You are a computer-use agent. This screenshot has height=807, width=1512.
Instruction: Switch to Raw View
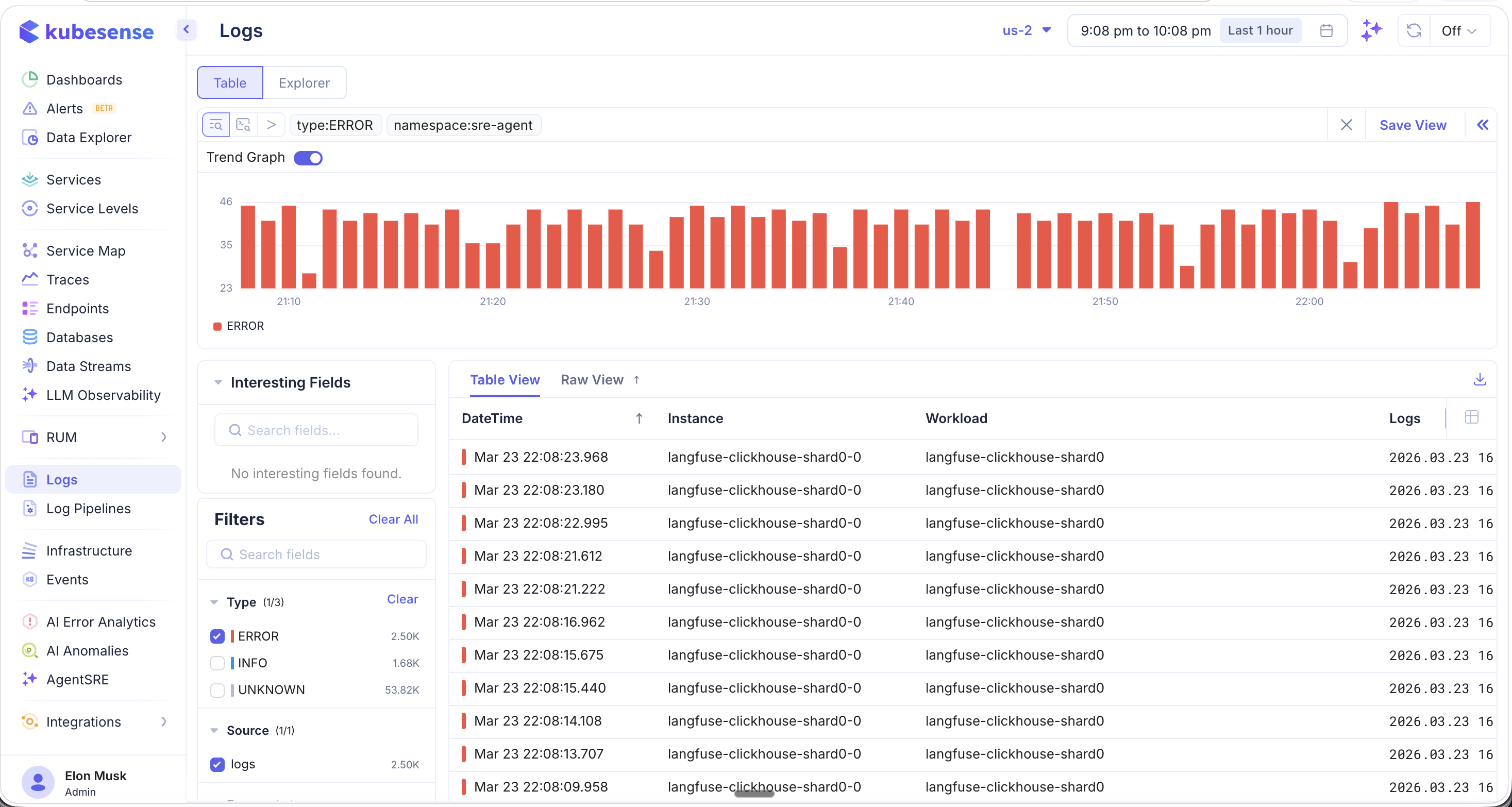point(592,379)
